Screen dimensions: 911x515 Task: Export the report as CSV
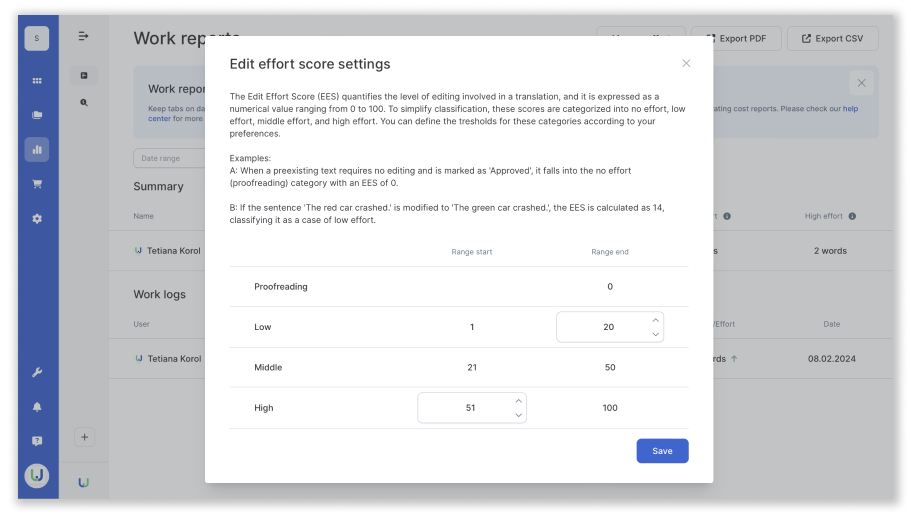(x=833, y=38)
